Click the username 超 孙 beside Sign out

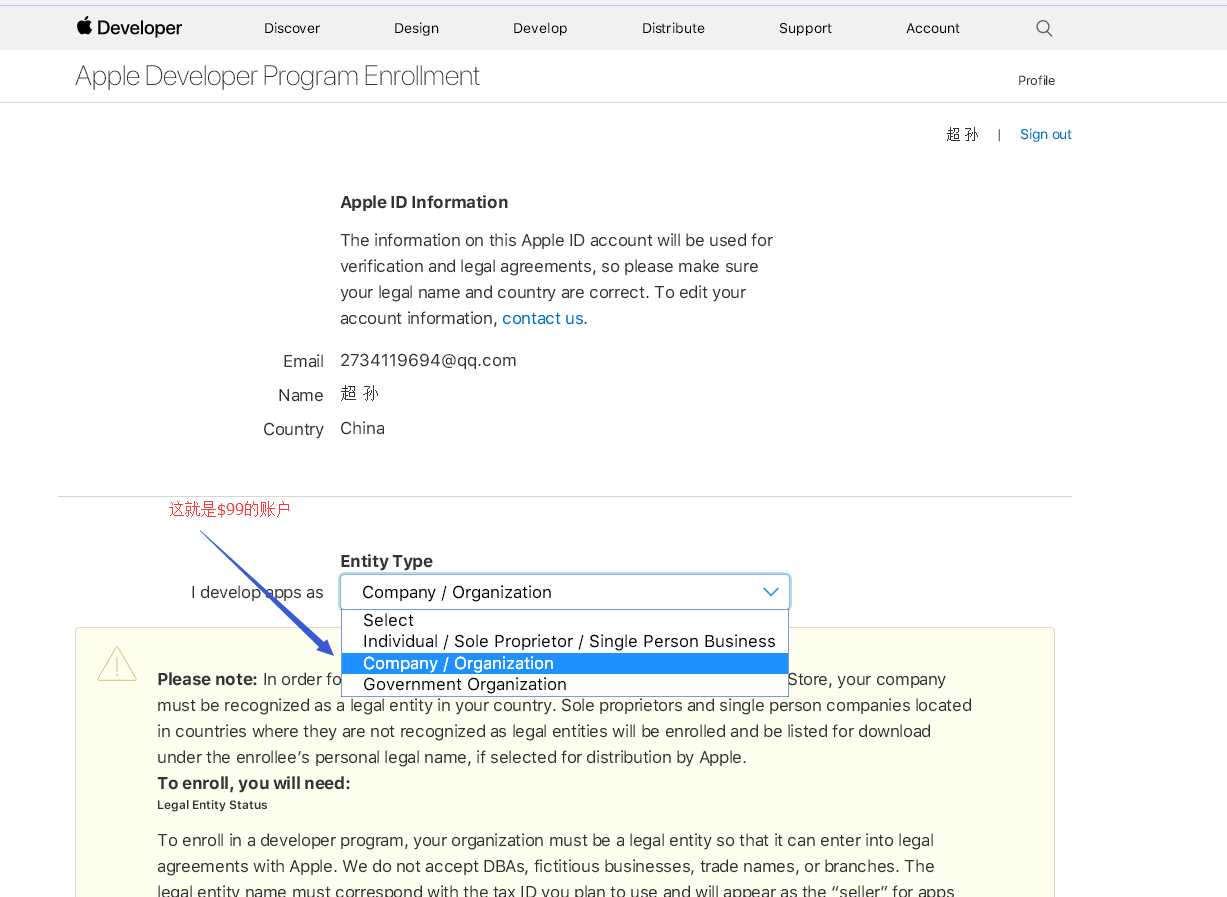point(962,134)
